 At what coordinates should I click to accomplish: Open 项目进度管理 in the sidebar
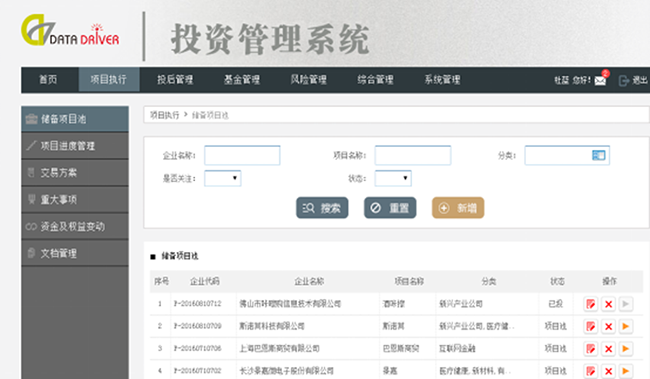75,146
